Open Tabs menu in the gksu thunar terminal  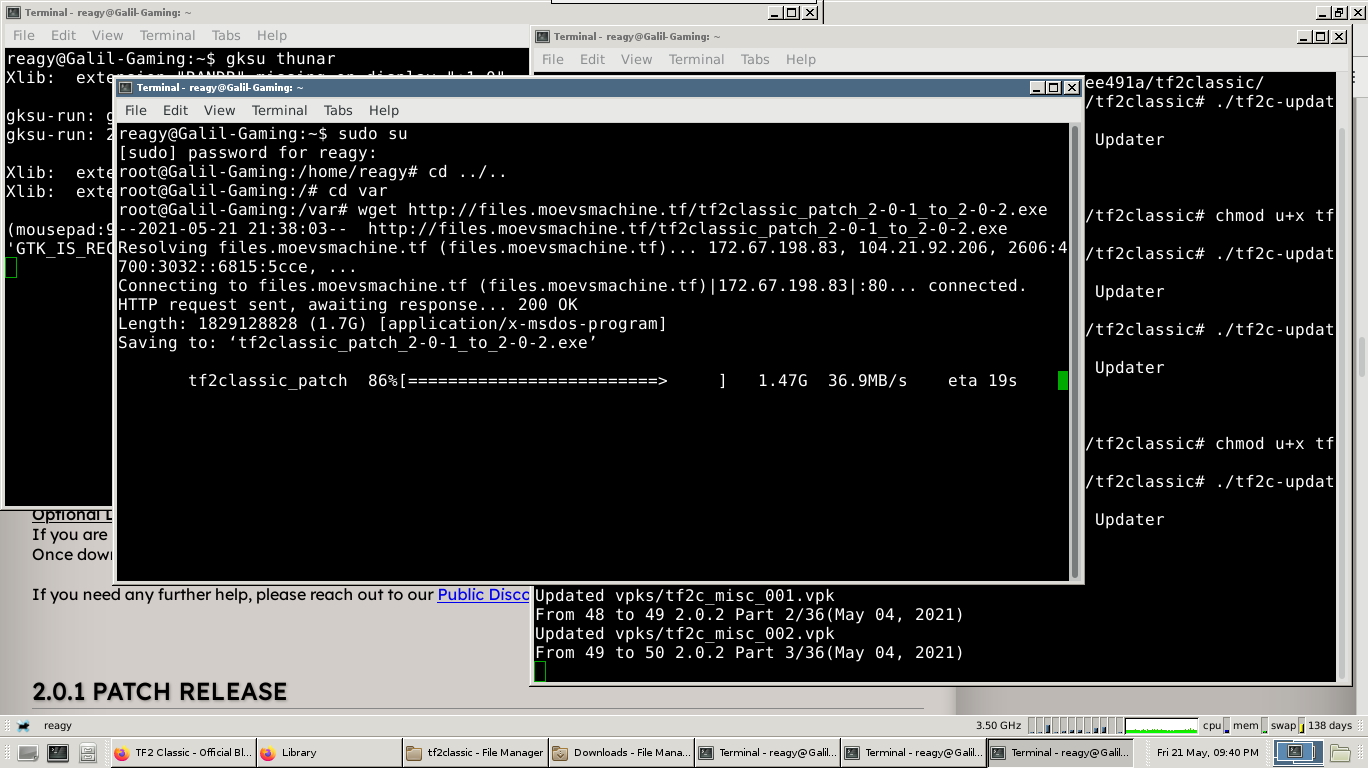226,35
